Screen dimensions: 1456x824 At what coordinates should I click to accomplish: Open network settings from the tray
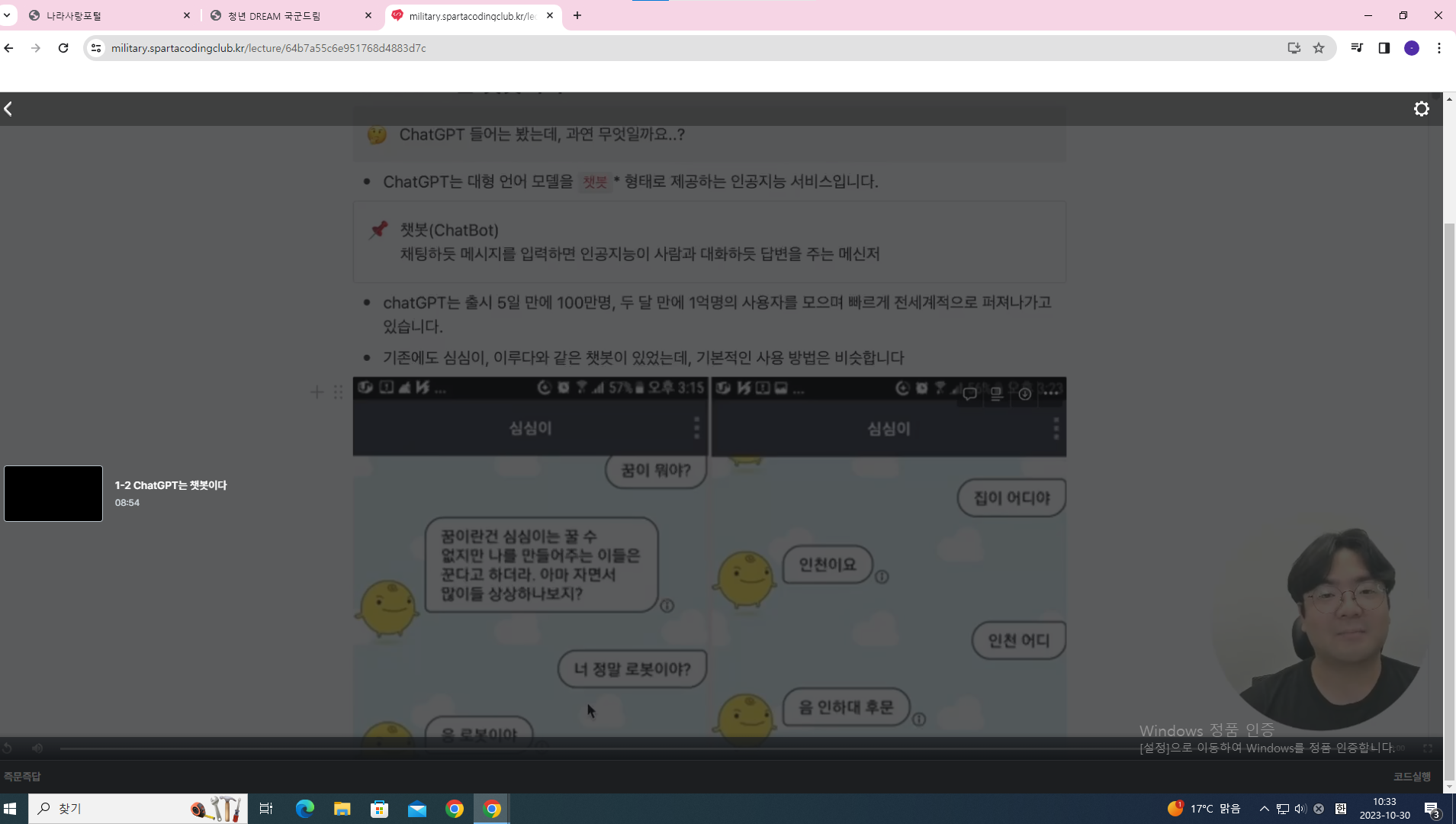(1283, 809)
